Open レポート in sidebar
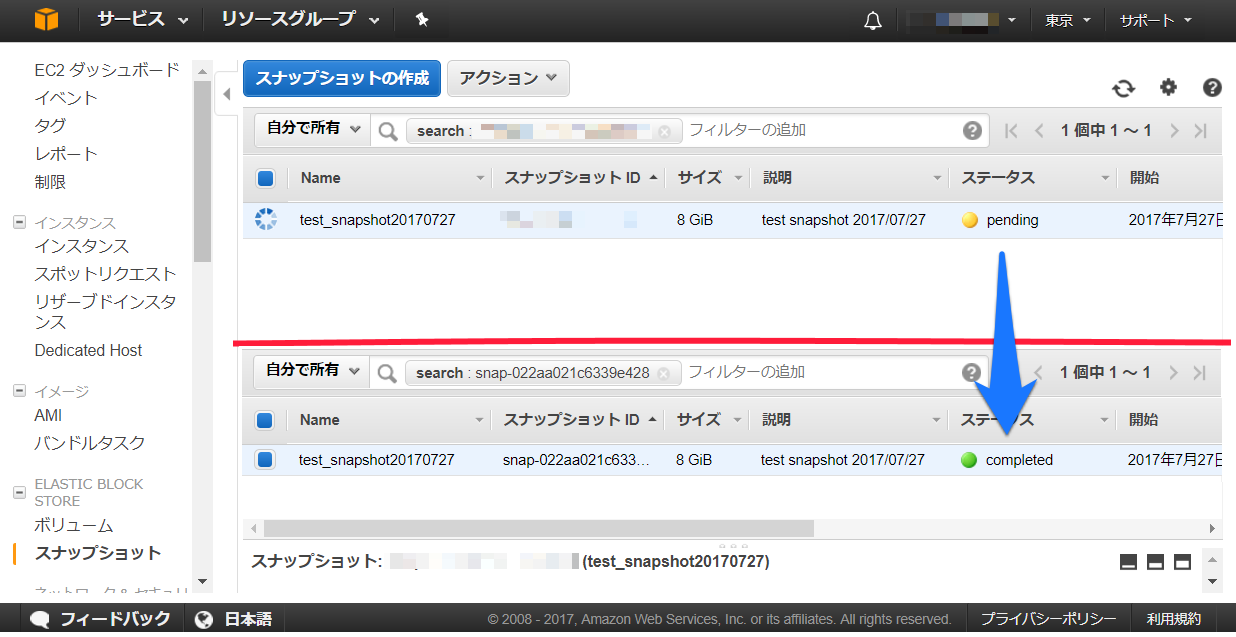 [x=66, y=154]
